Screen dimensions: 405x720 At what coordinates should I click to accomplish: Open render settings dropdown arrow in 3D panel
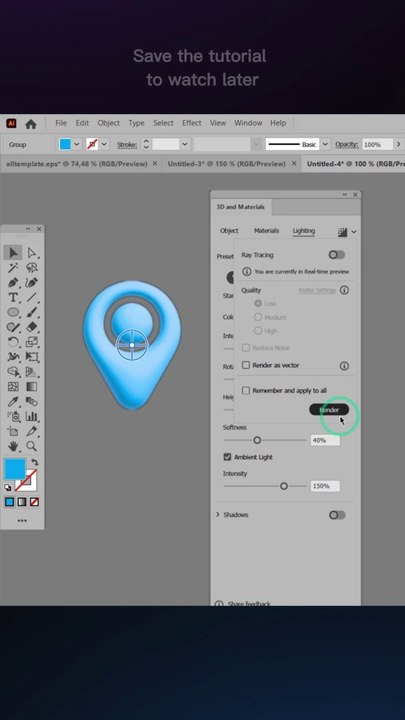click(x=354, y=232)
